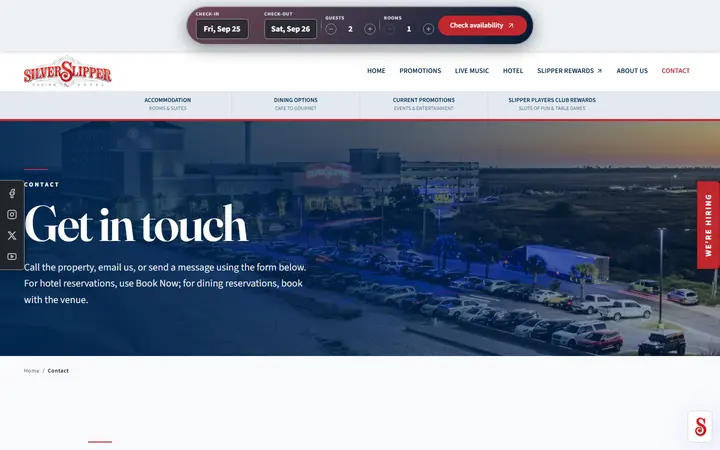The image size is (720, 450).
Task: Click the rooms count value 1
Action: pos(409,29)
